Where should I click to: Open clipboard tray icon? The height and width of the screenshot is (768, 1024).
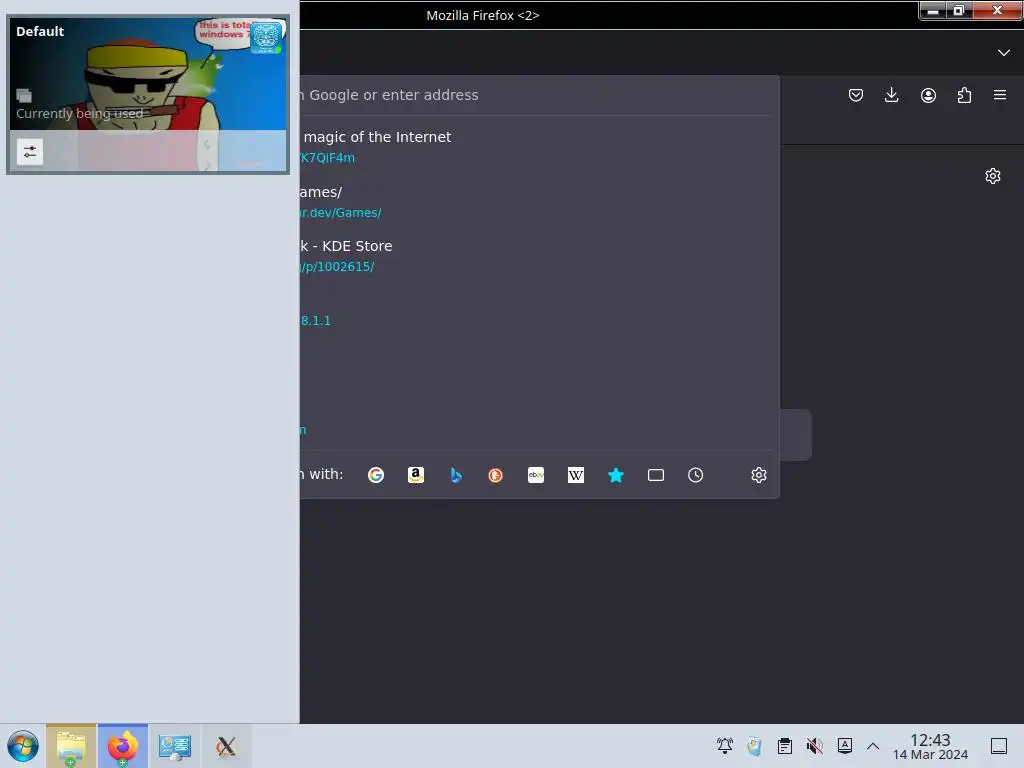(784, 745)
